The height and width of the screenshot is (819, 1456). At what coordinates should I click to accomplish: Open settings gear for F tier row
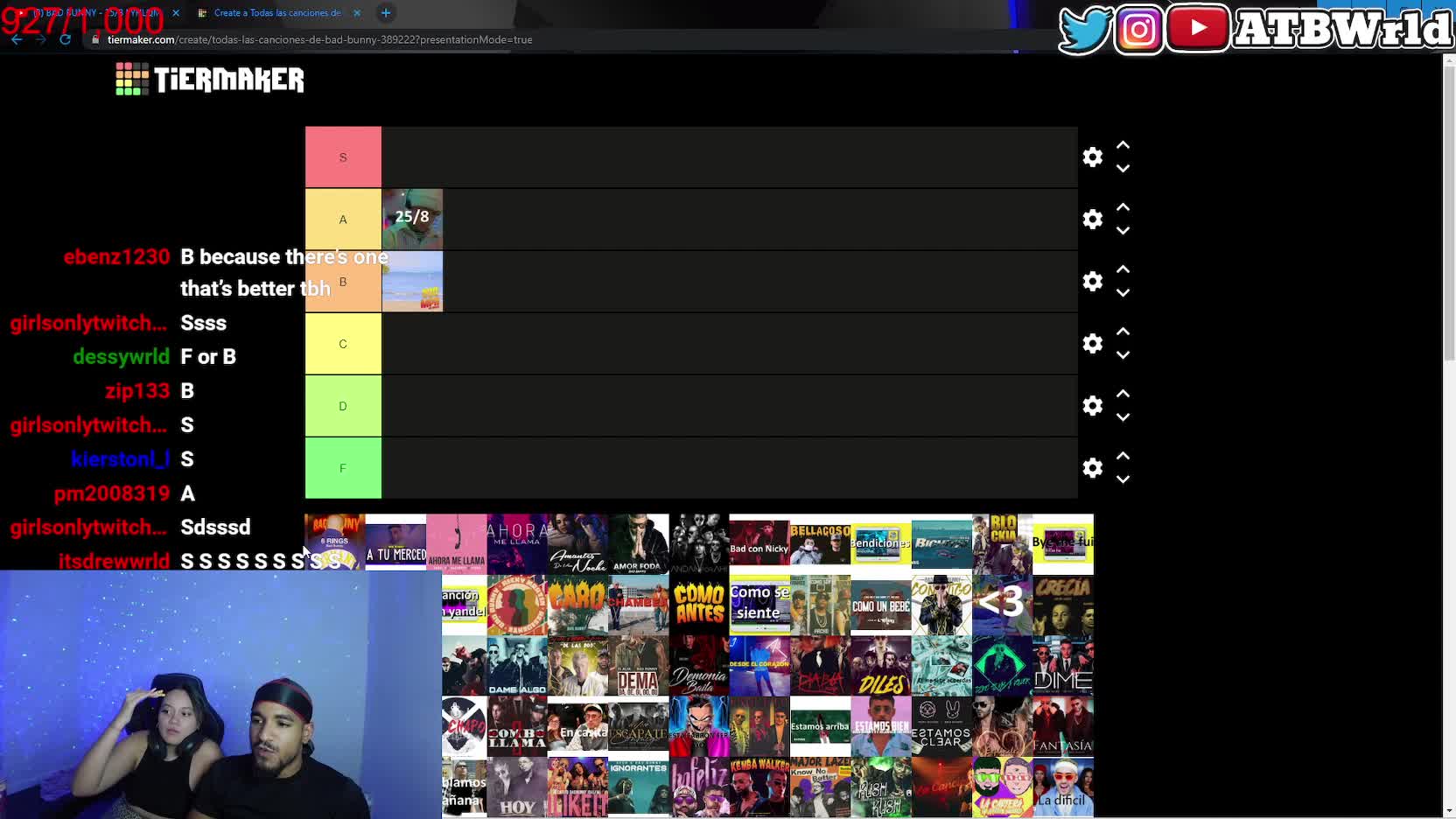click(1093, 468)
